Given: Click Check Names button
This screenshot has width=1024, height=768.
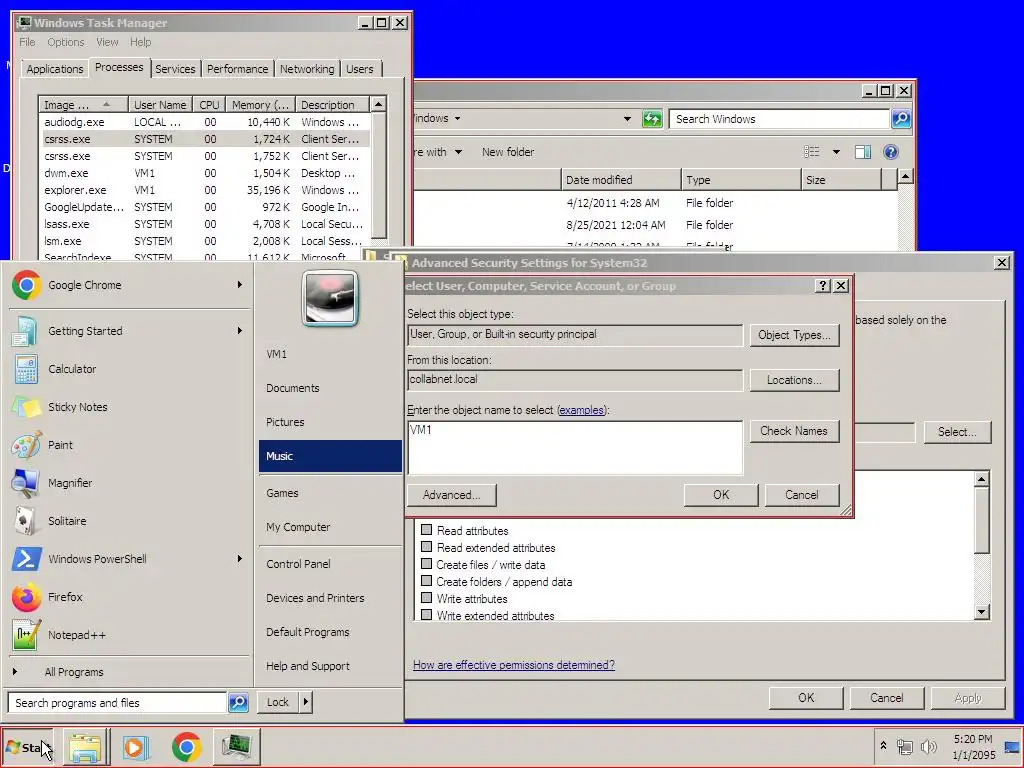Looking at the screenshot, I should [794, 431].
